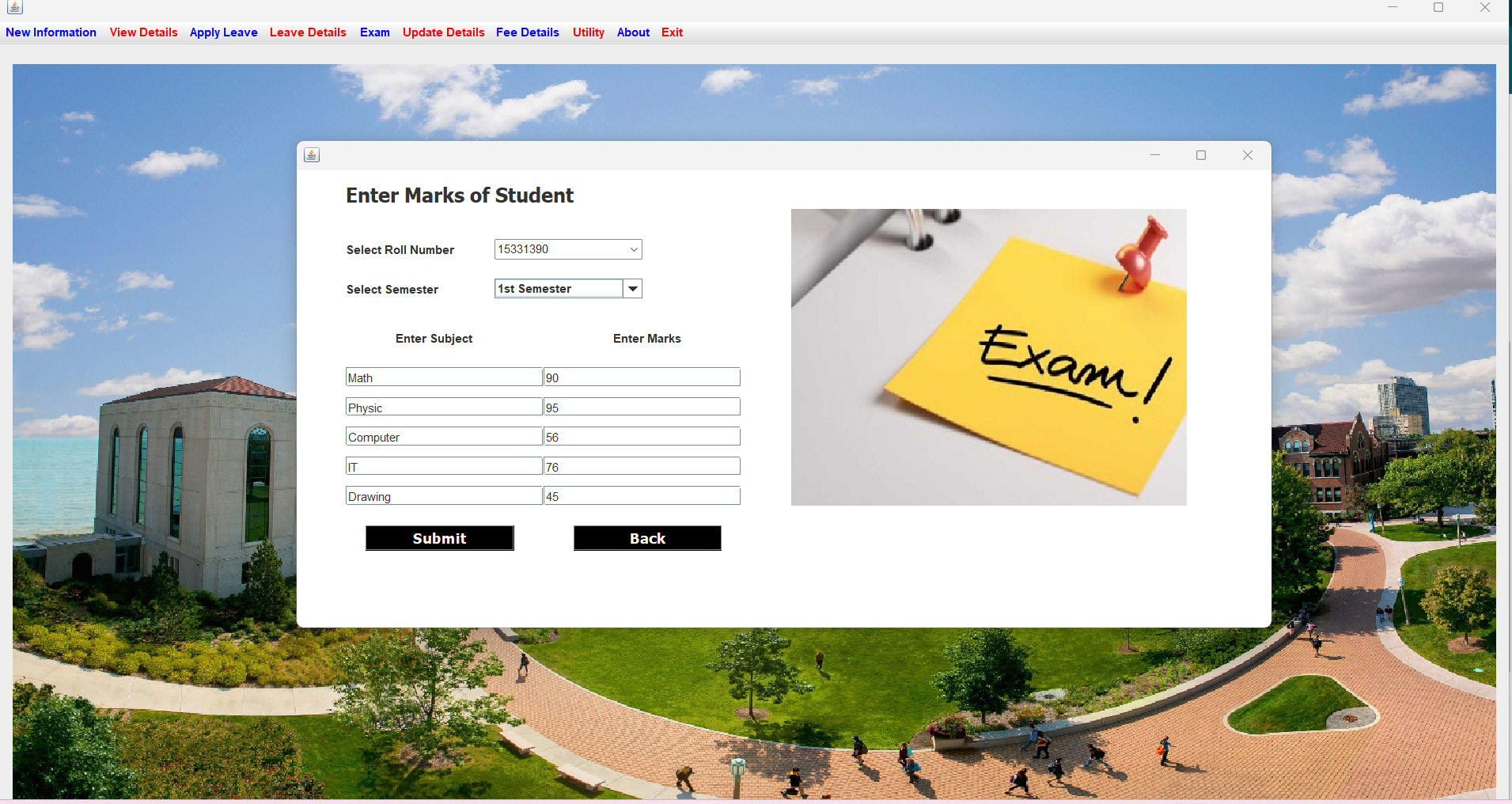Click the Math subject input field

tap(443, 377)
